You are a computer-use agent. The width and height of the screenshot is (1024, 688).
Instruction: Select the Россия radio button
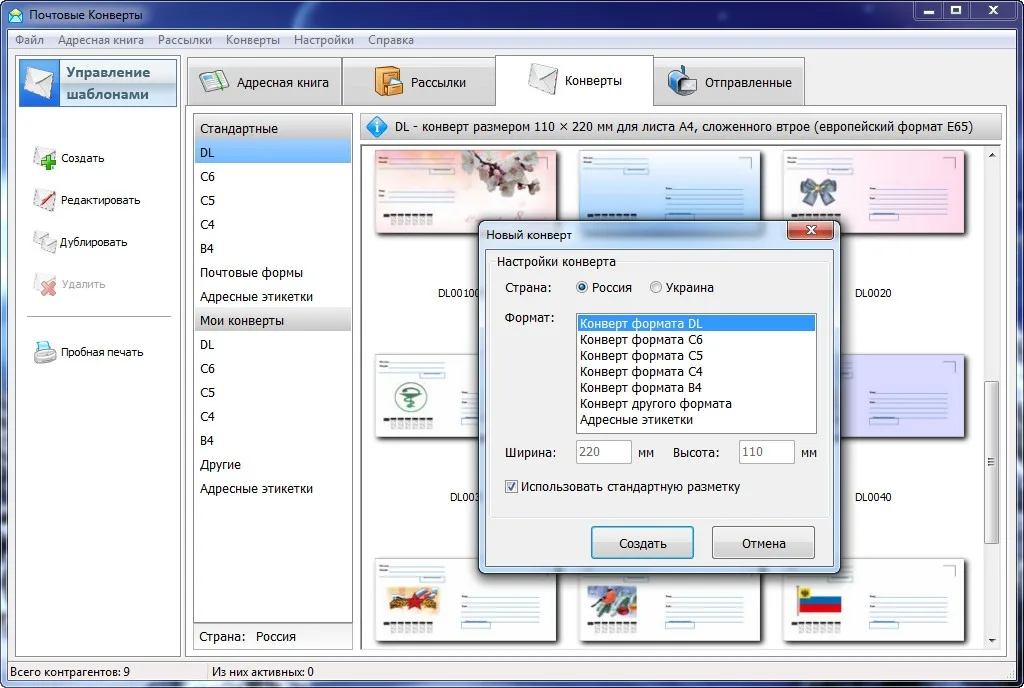(583, 288)
